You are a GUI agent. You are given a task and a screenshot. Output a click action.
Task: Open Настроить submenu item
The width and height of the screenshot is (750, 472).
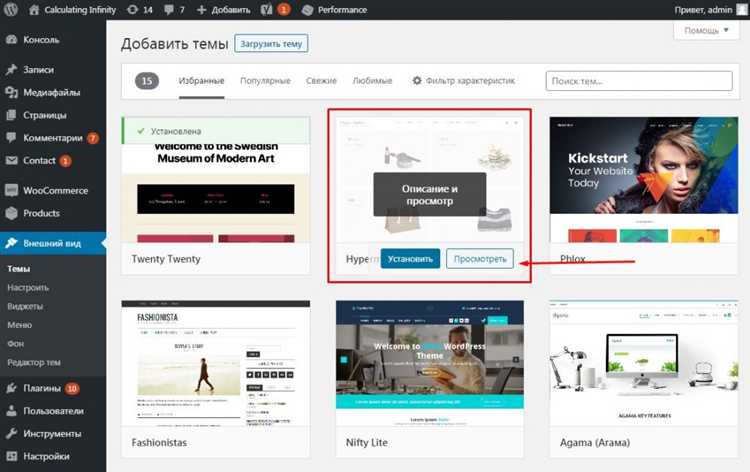pyautogui.click(x=28, y=287)
